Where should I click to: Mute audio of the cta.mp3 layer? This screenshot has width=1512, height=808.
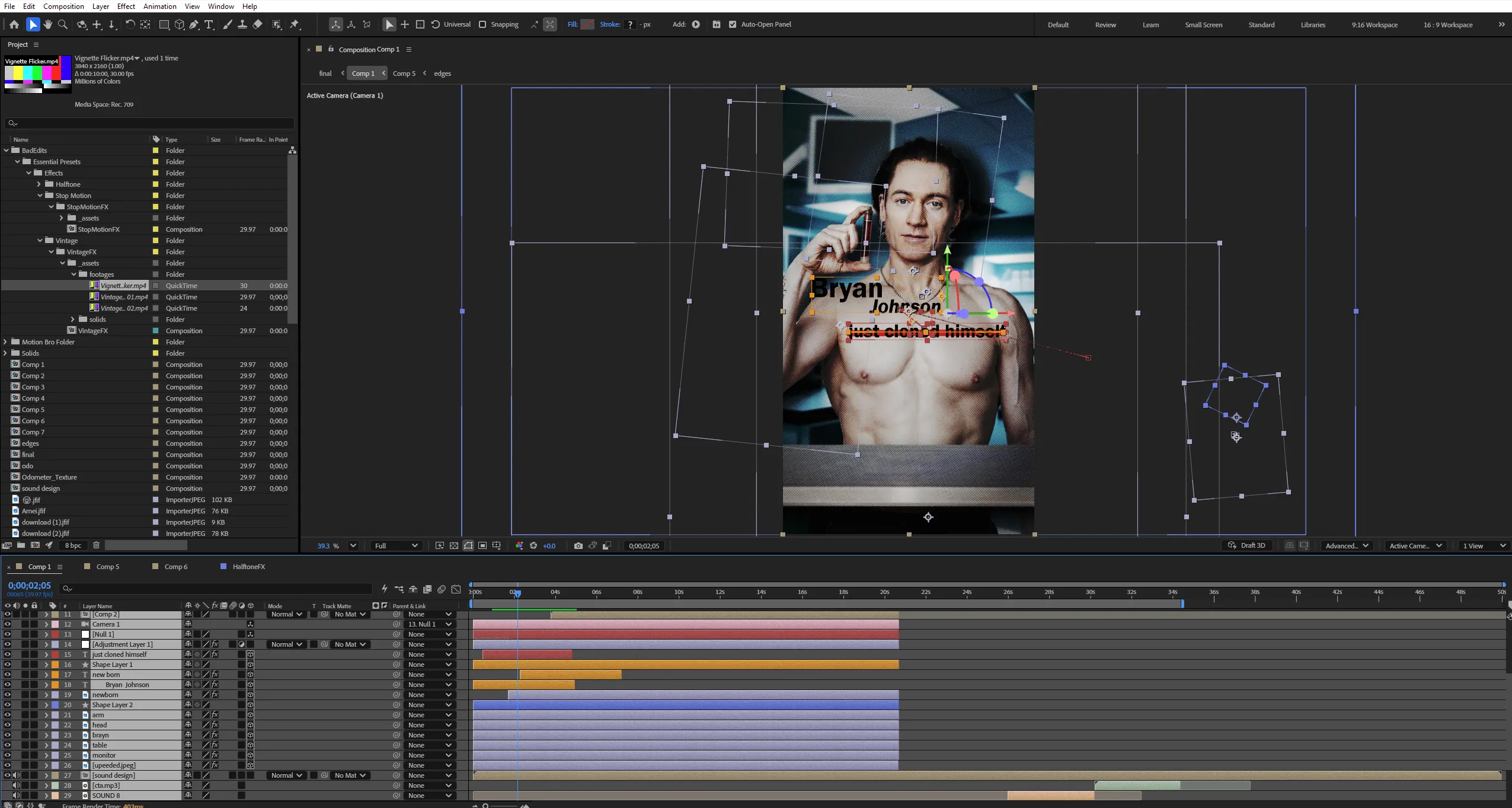(x=17, y=785)
